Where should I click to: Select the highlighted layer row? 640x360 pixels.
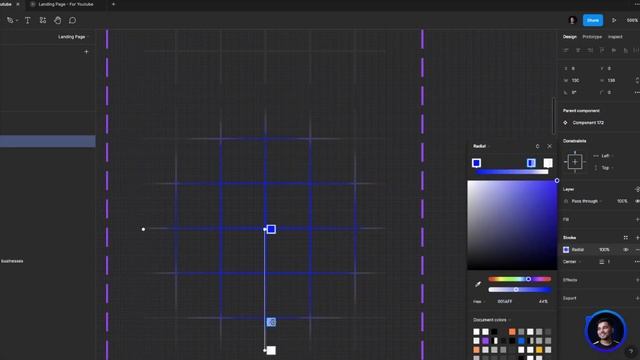[x=48, y=141]
